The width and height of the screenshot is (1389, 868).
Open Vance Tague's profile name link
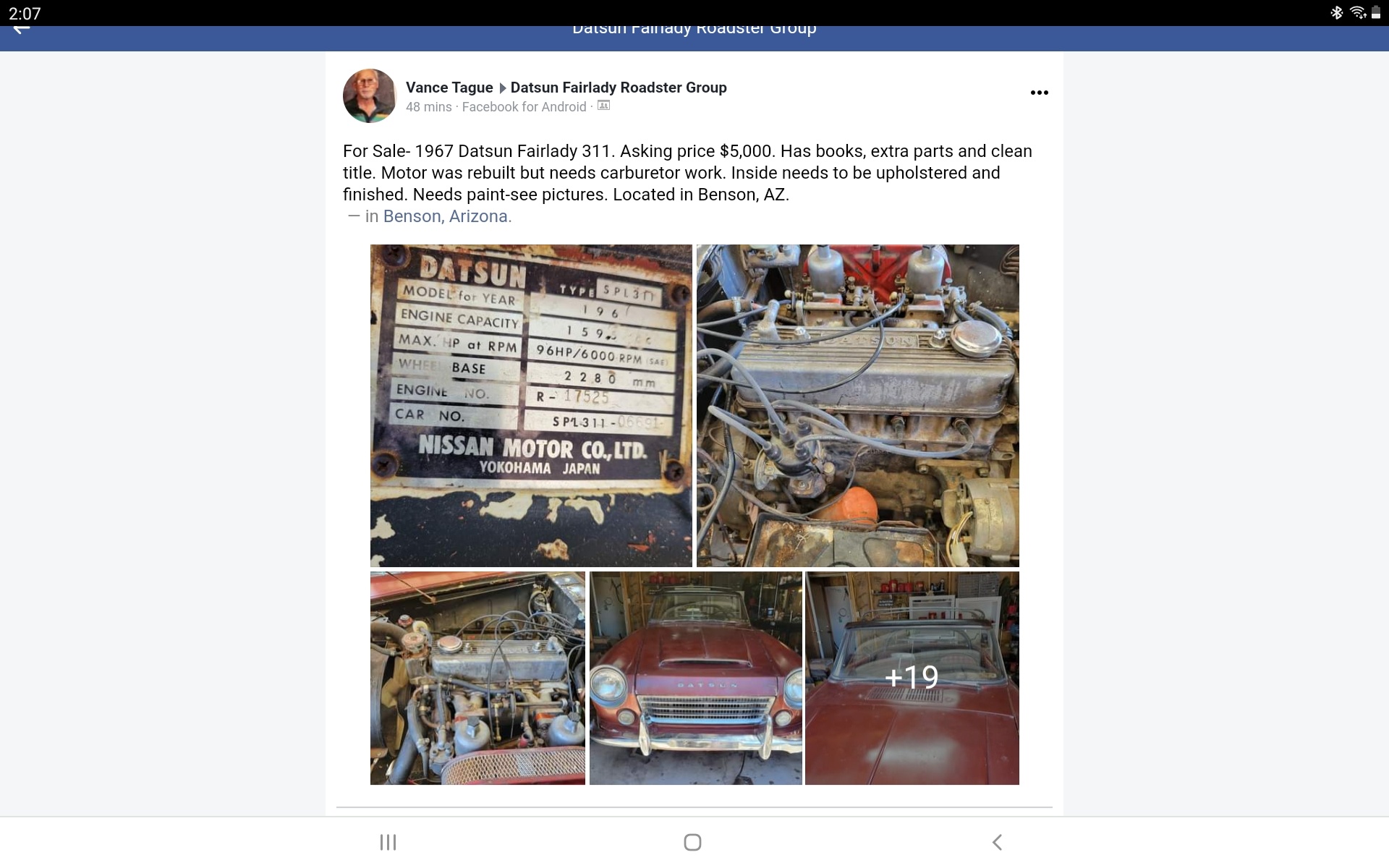(x=449, y=88)
